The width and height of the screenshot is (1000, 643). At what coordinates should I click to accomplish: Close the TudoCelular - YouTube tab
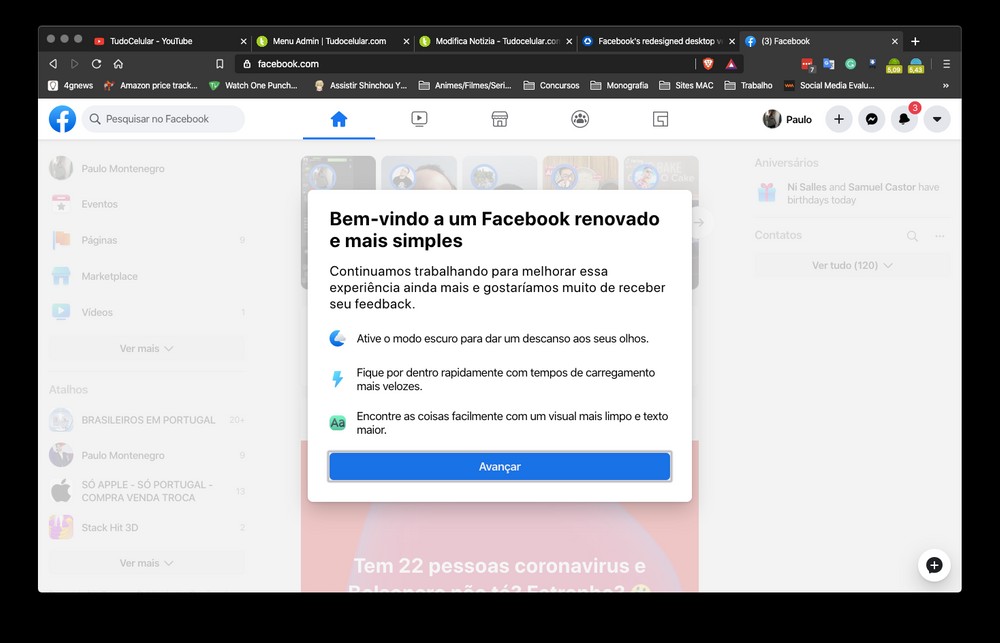click(x=243, y=41)
